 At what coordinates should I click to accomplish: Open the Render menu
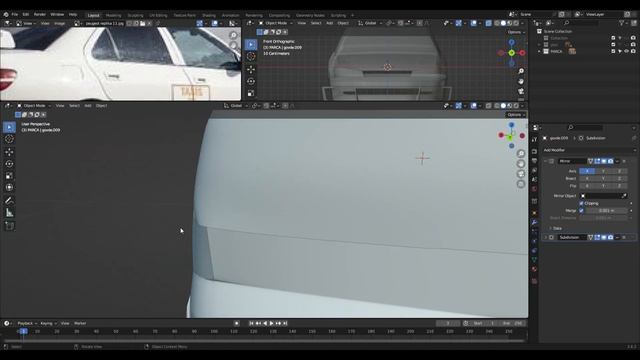[40, 14]
